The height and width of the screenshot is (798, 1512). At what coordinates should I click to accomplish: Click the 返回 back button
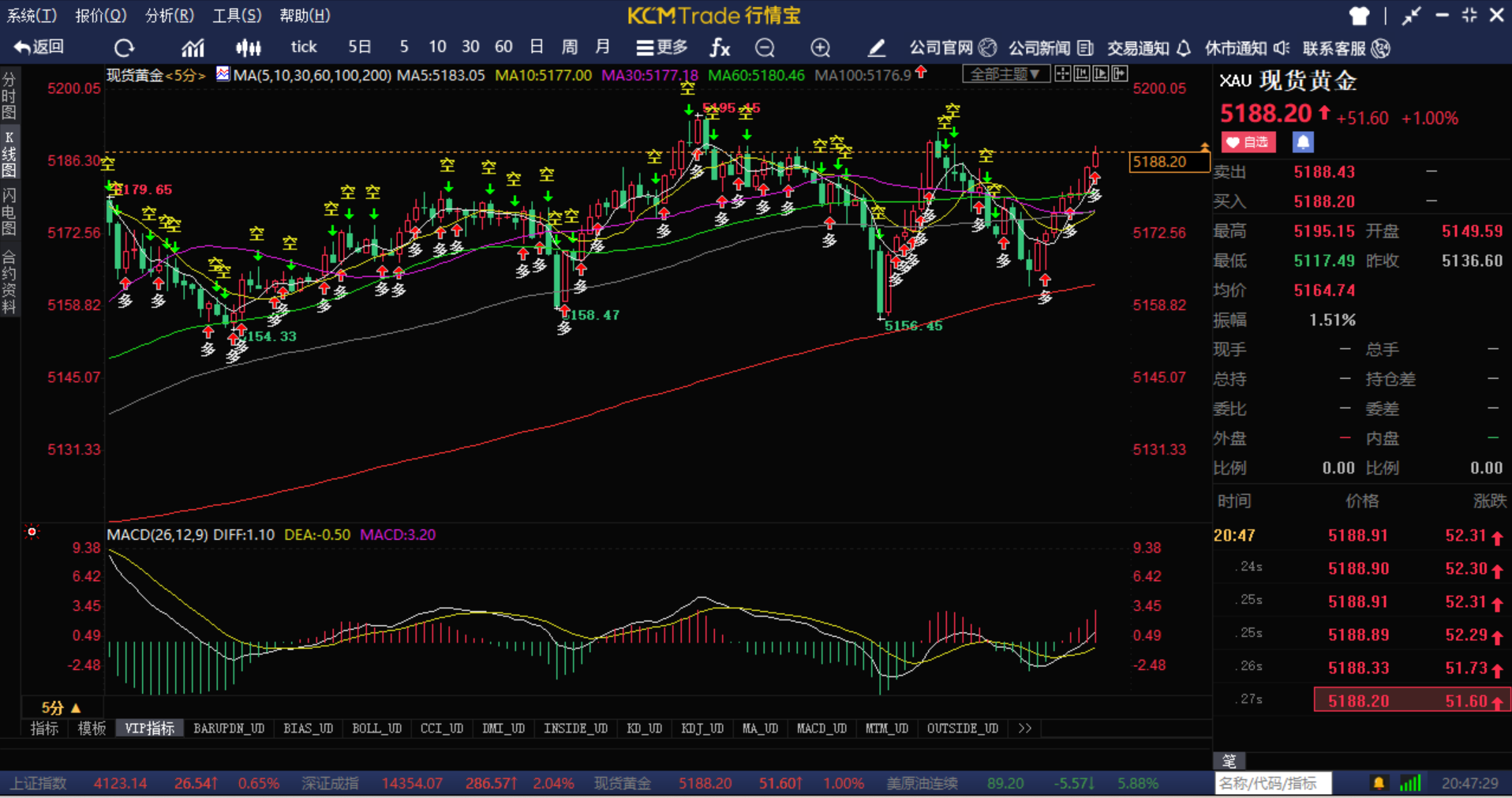tap(39, 47)
